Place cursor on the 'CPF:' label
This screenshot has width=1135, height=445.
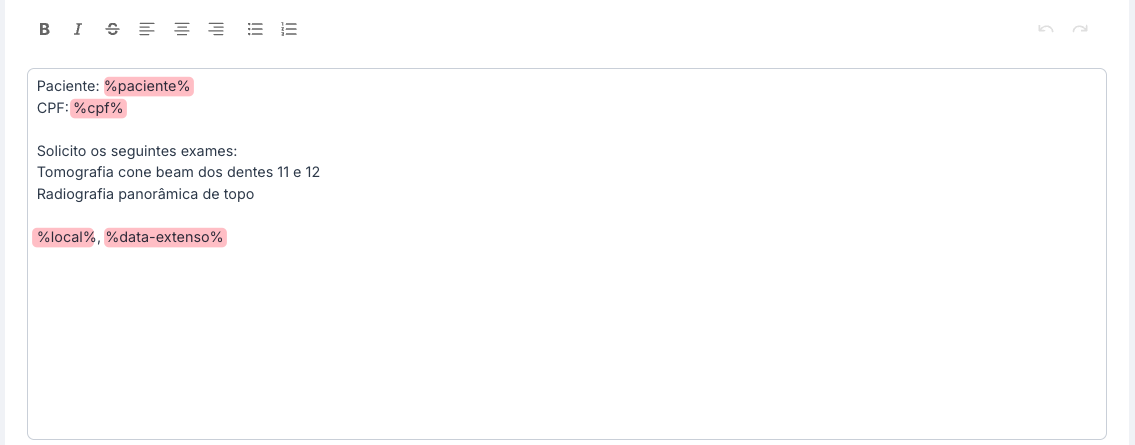pyautogui.click(x=52, y=108)
